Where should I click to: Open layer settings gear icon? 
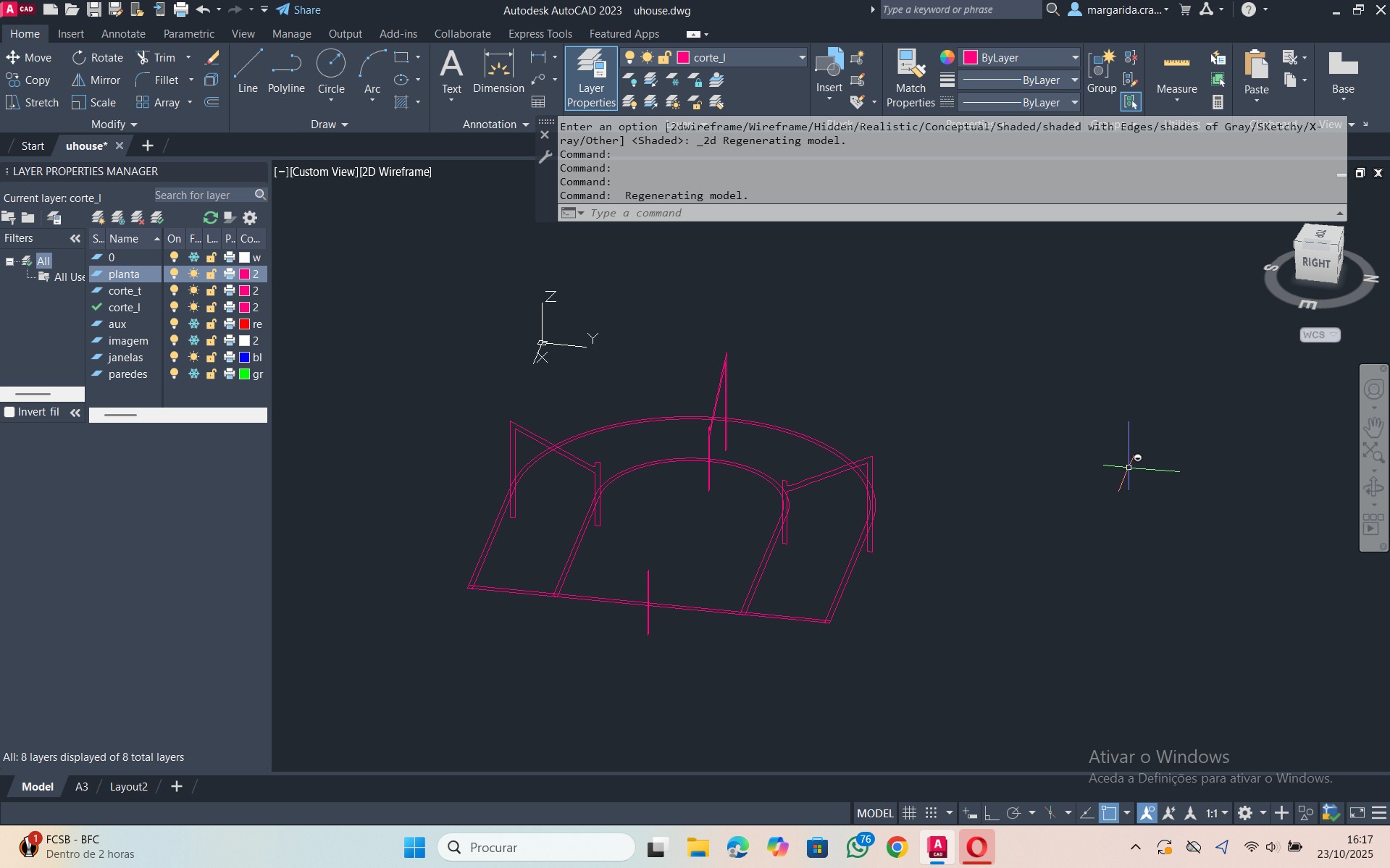click(x=250, y=218)
